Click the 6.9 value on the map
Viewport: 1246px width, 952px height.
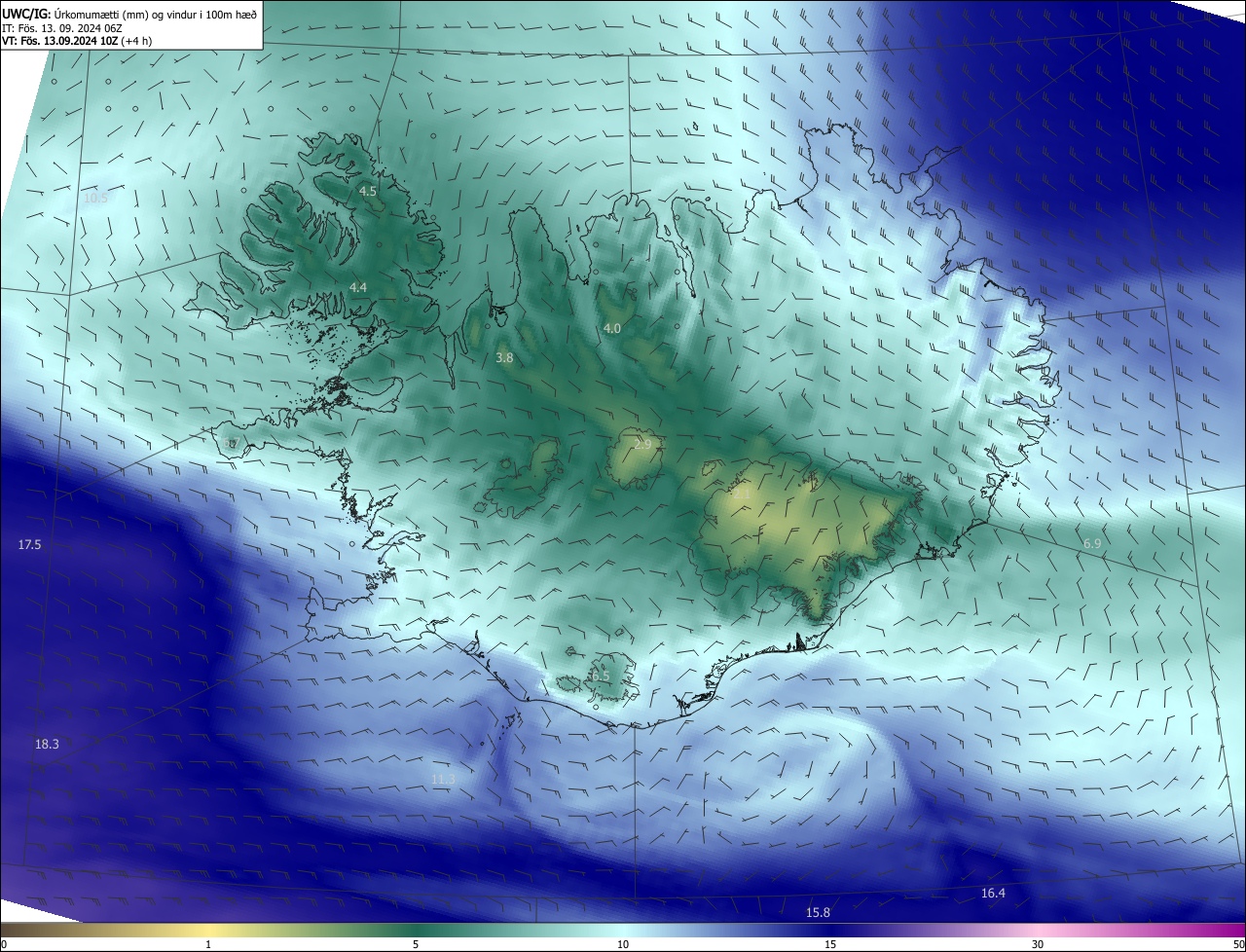click(1092, 543)
